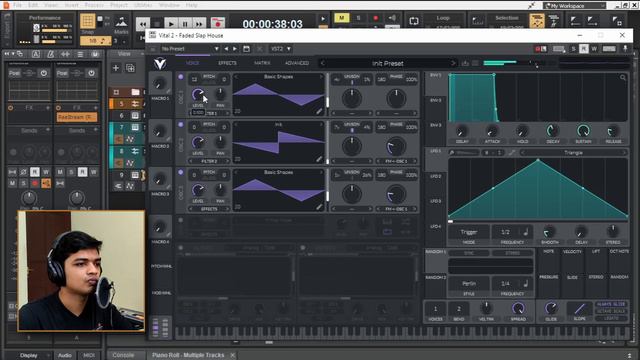Toggle the W write automation button in plugin header

594,49
